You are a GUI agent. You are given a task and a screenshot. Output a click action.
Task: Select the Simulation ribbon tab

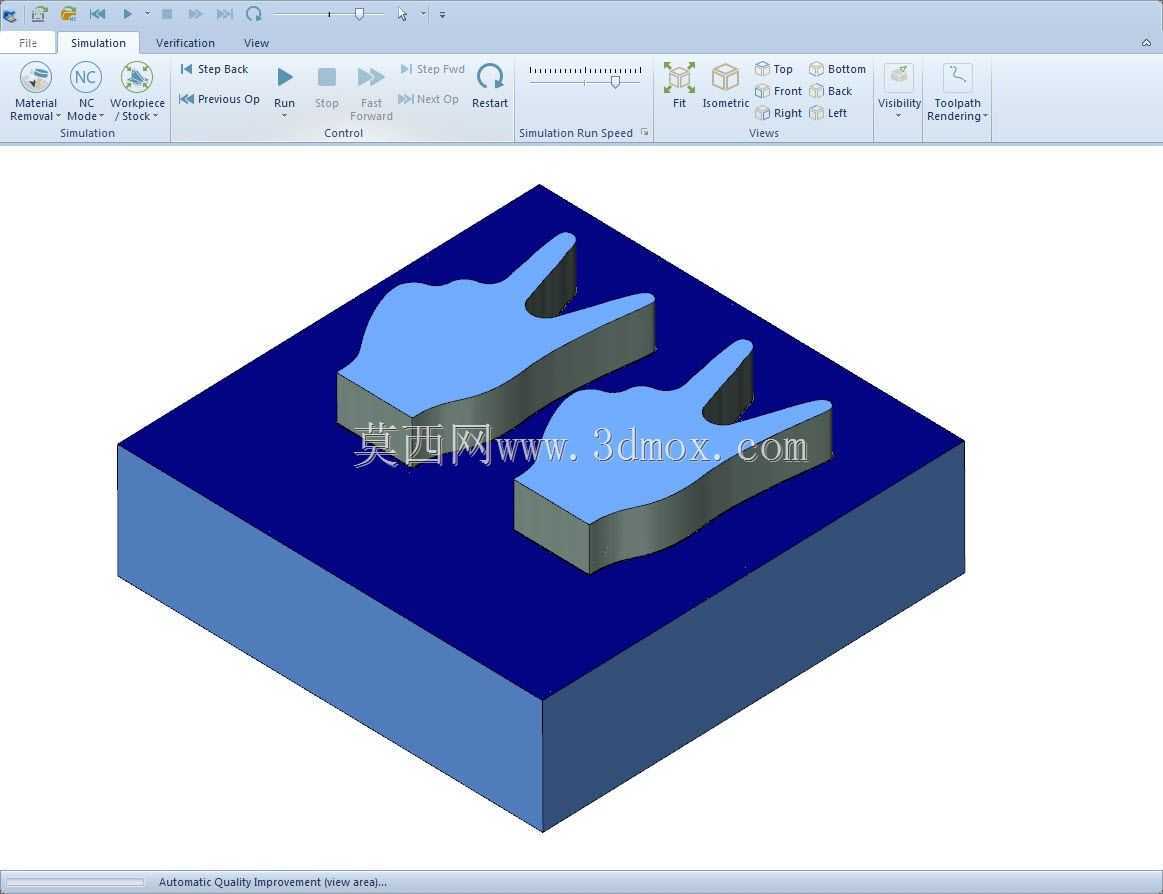point(98,43)
